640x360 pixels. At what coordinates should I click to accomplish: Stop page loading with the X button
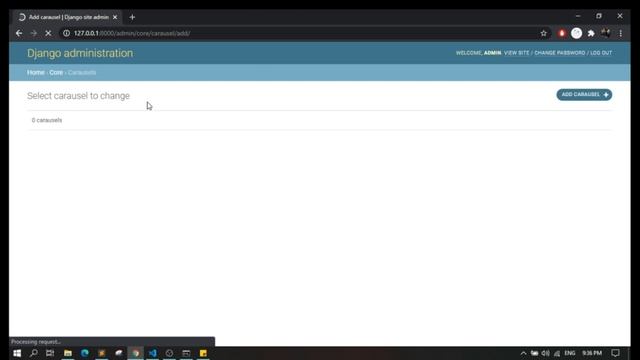point(48,33)
